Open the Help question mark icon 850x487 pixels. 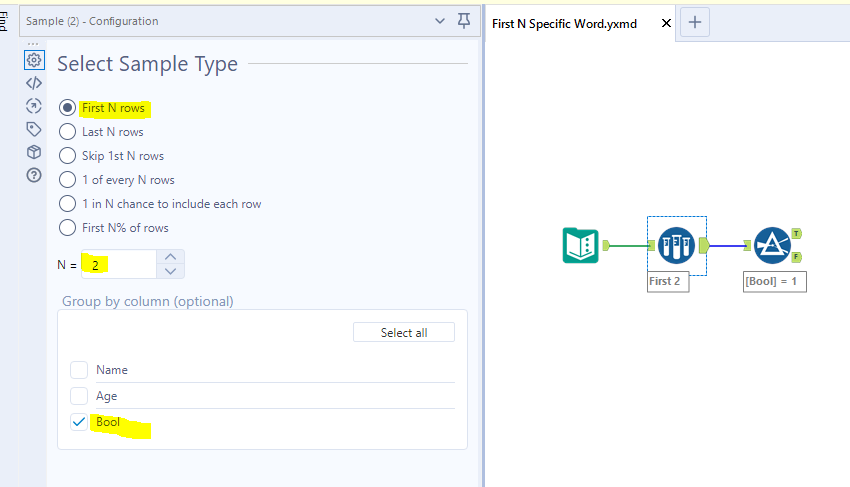(34, 175)
